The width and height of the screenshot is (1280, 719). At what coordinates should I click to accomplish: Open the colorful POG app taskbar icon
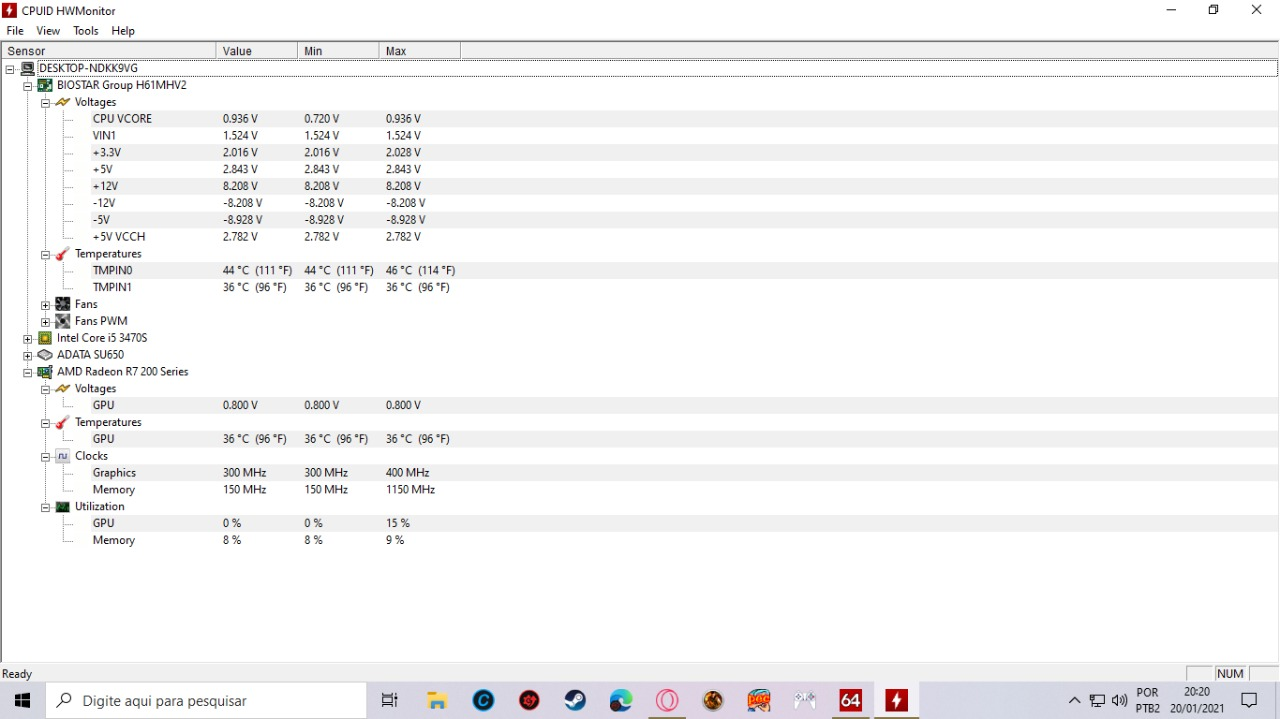[x=759, y=701]
